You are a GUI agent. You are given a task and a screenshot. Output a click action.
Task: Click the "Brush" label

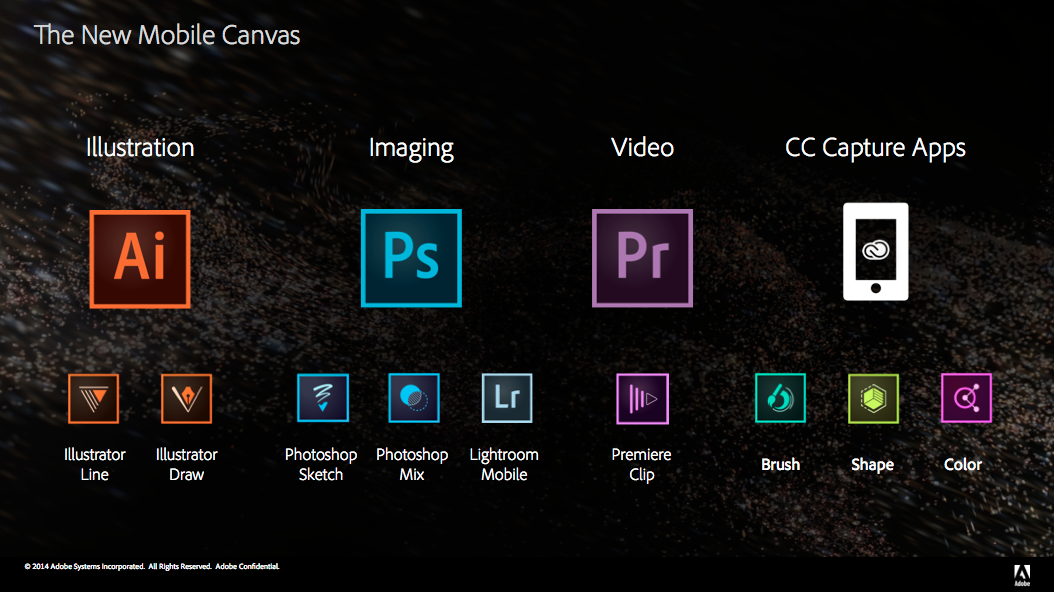780,464
